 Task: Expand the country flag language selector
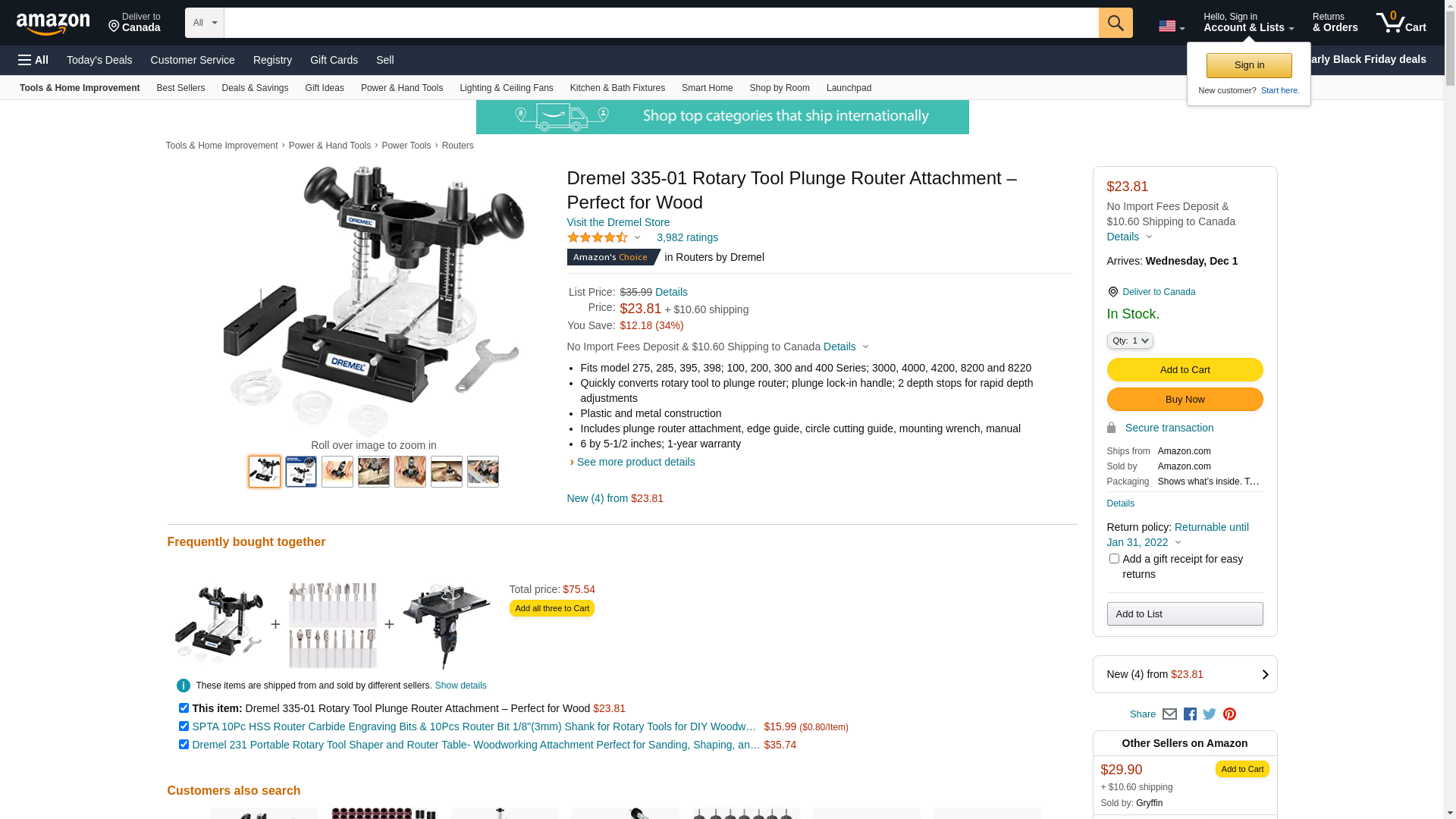click(1172, 27)
